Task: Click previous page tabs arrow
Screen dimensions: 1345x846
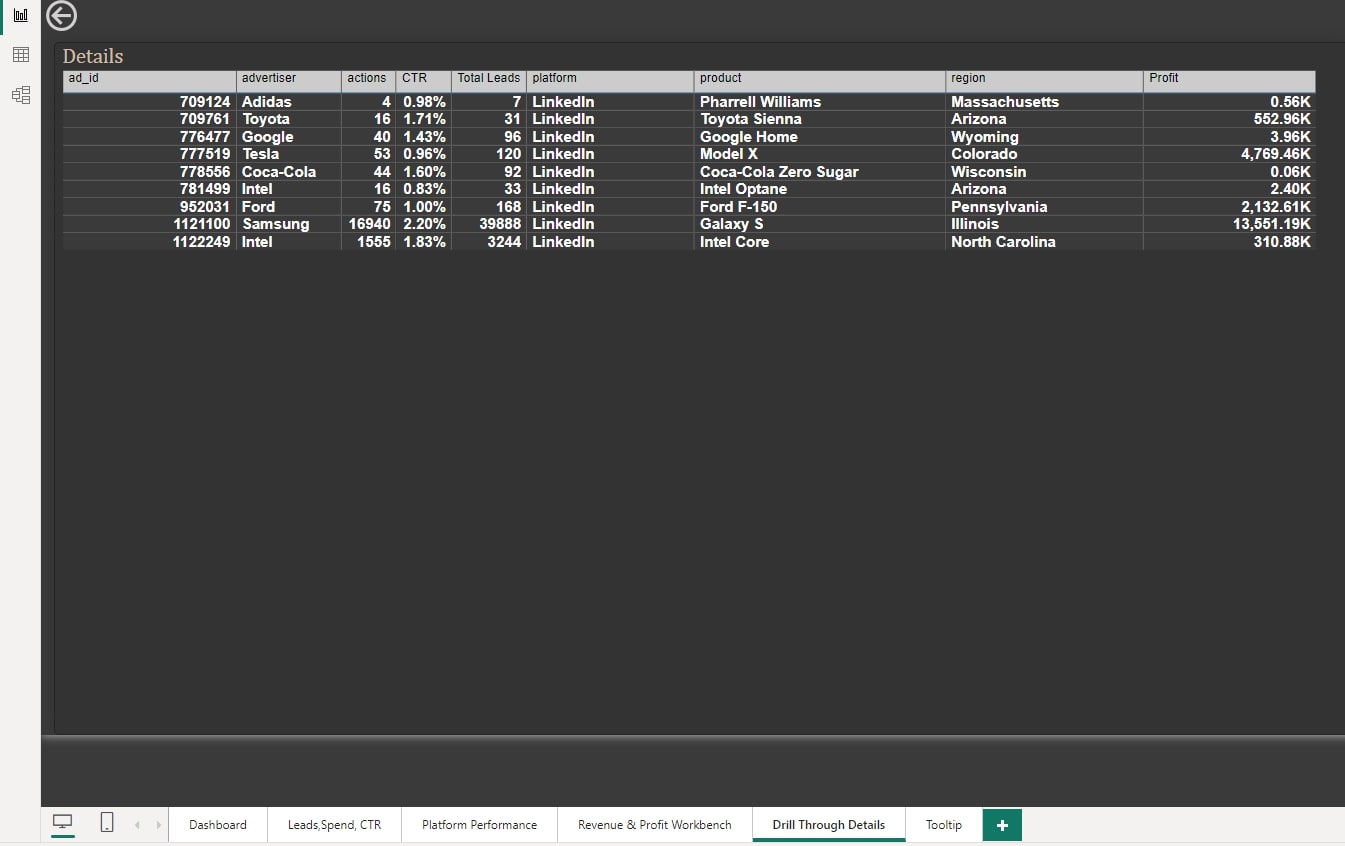Action: point(137,825)
